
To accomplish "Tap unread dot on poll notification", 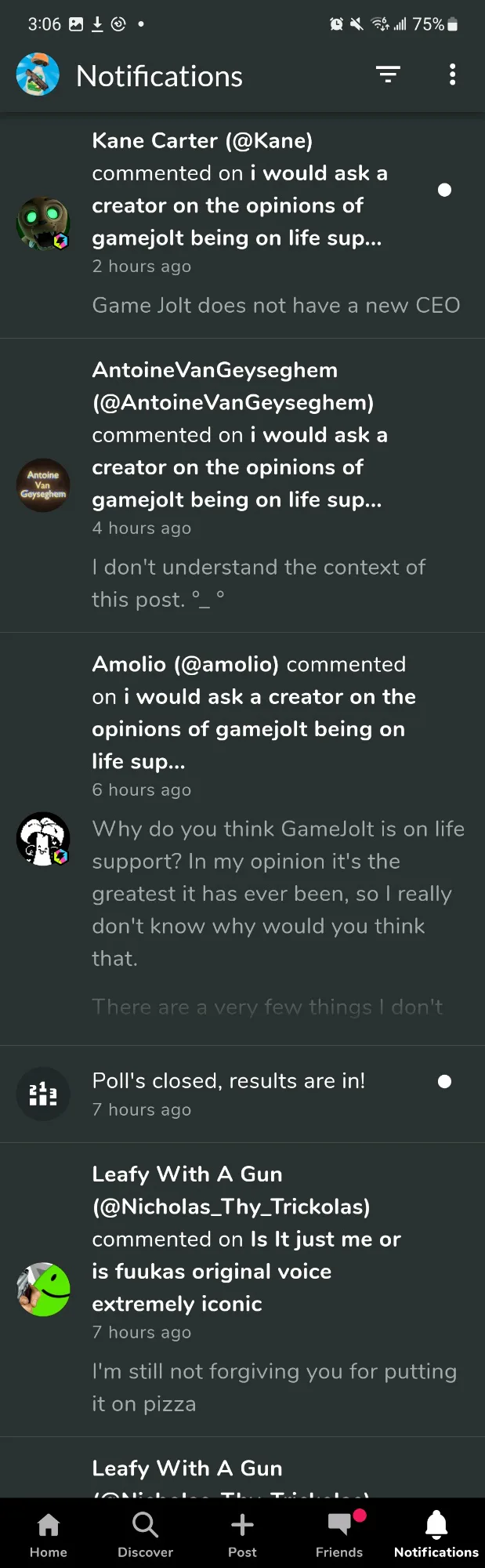I will pos(444,1082).
